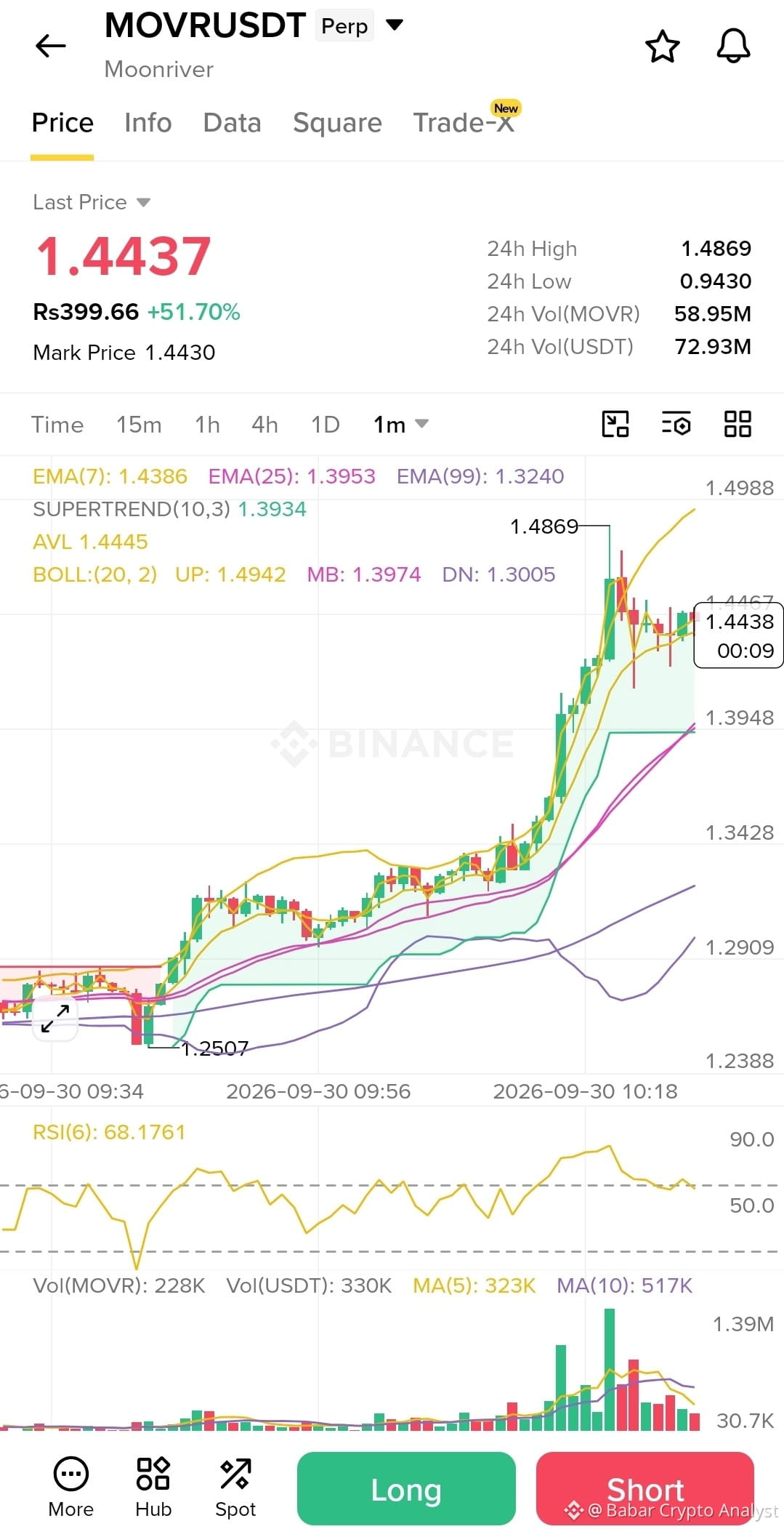Tap the red Short button
The height and width of the screenshot is (1529, 784).
[645, 1488]
